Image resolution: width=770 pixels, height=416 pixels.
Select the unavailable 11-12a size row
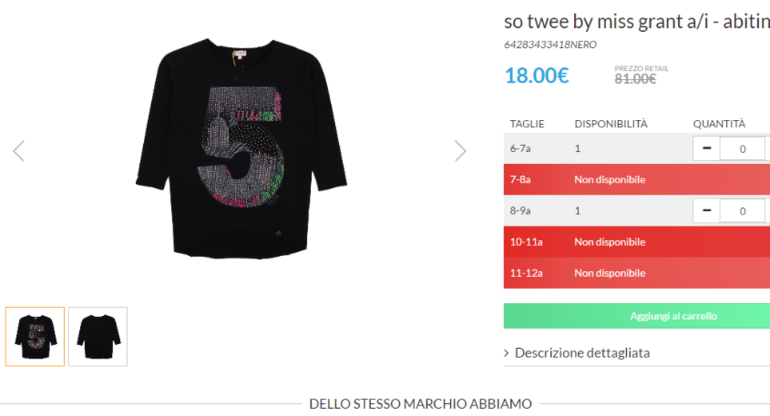pyautogui.click(x=637, y=273)
